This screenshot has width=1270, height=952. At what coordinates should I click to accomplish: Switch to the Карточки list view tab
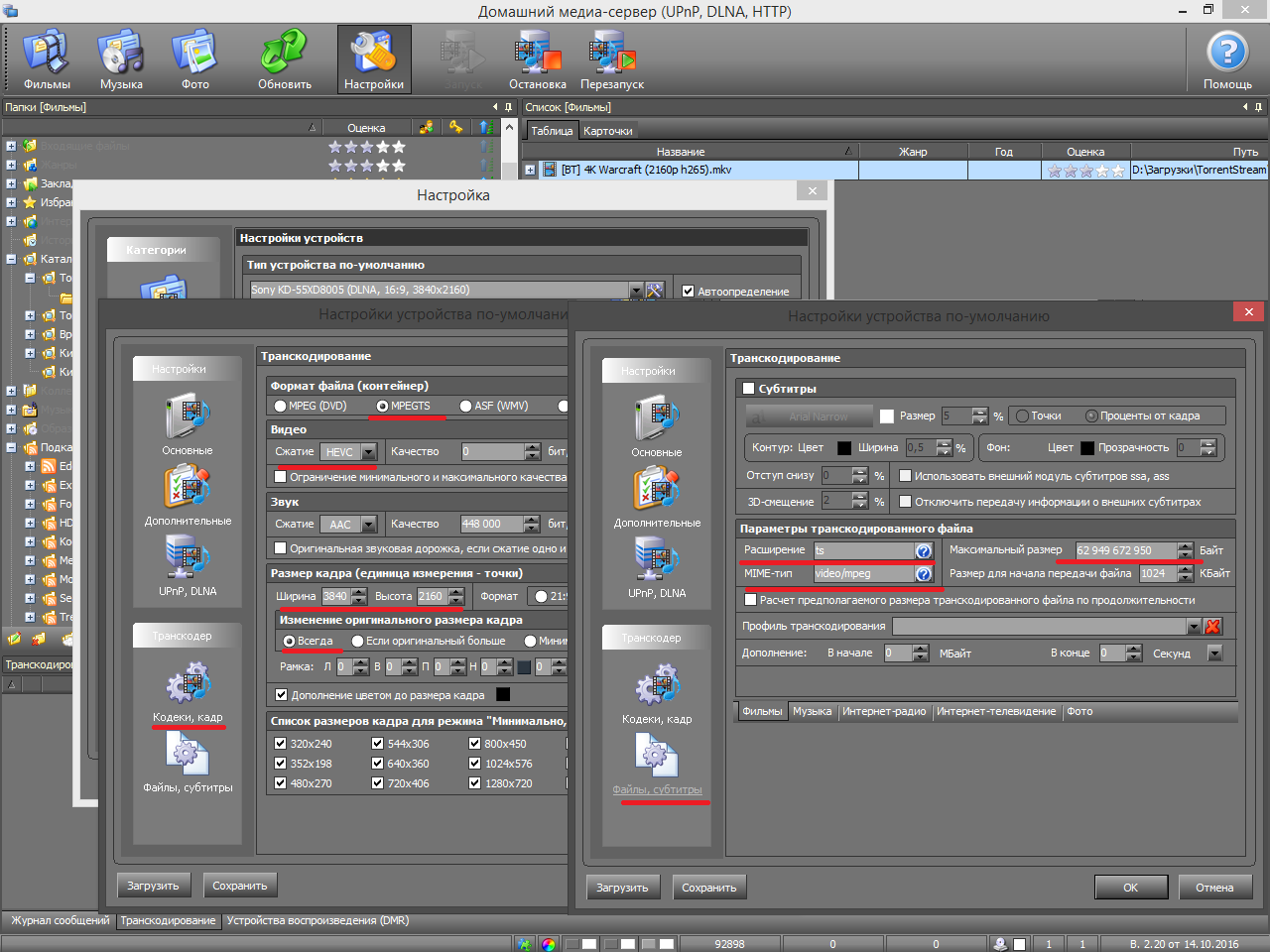pos(607,131)
